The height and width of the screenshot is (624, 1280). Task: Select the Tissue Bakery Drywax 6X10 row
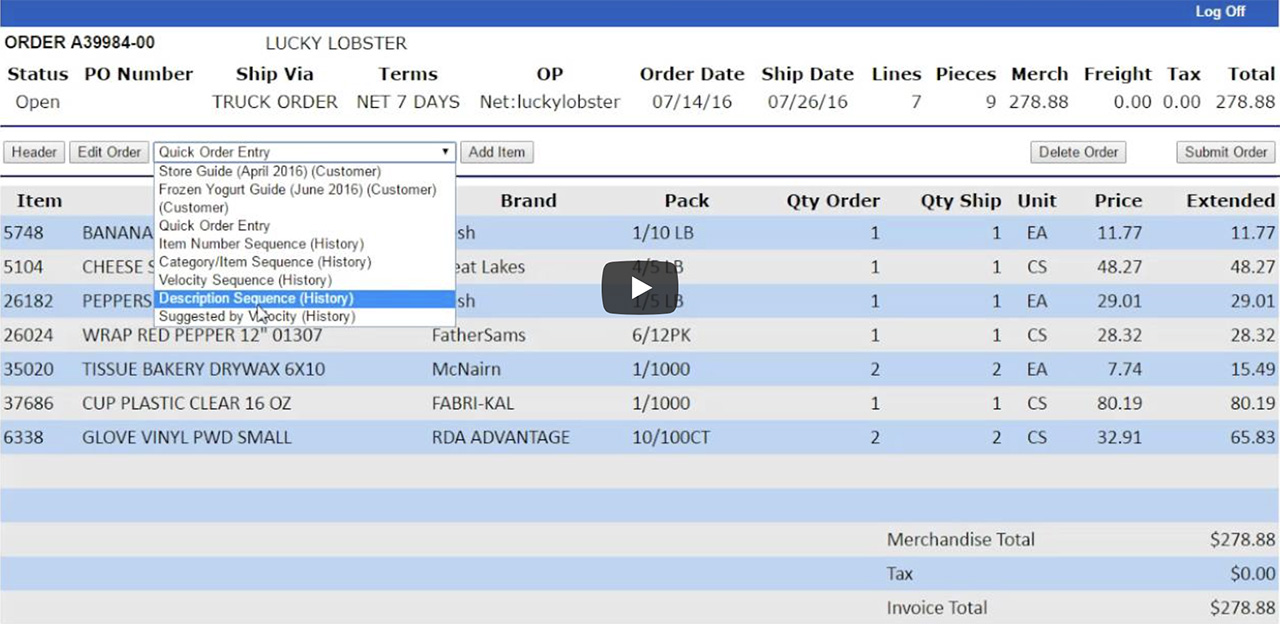pos(203,369)
